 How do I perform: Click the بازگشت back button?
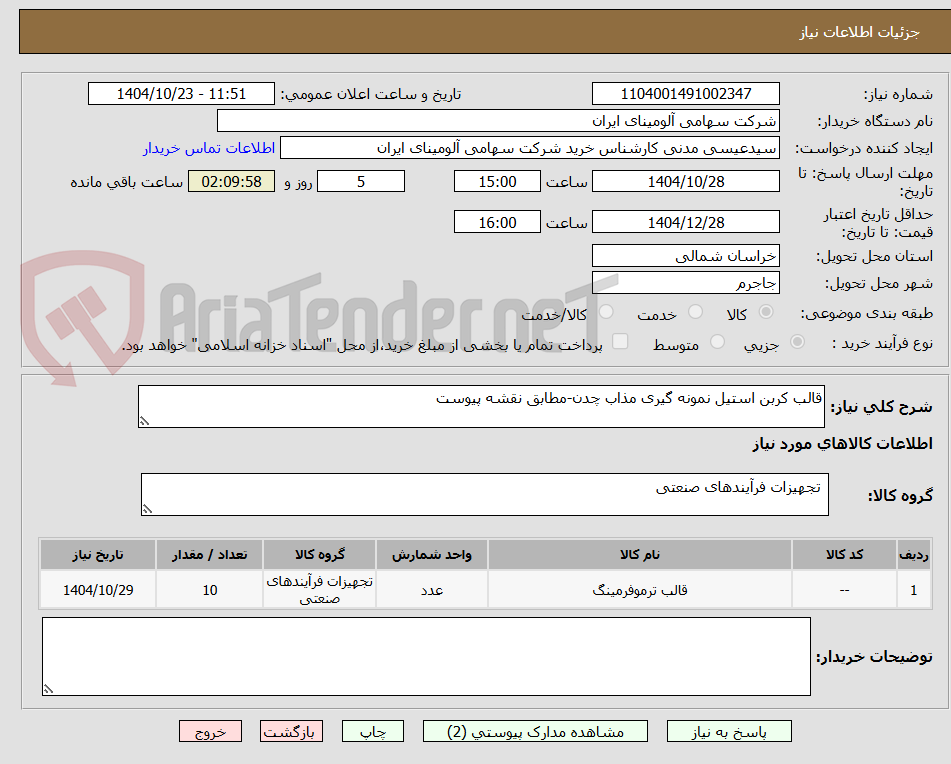pyautogui.click(x=291, y=731)
